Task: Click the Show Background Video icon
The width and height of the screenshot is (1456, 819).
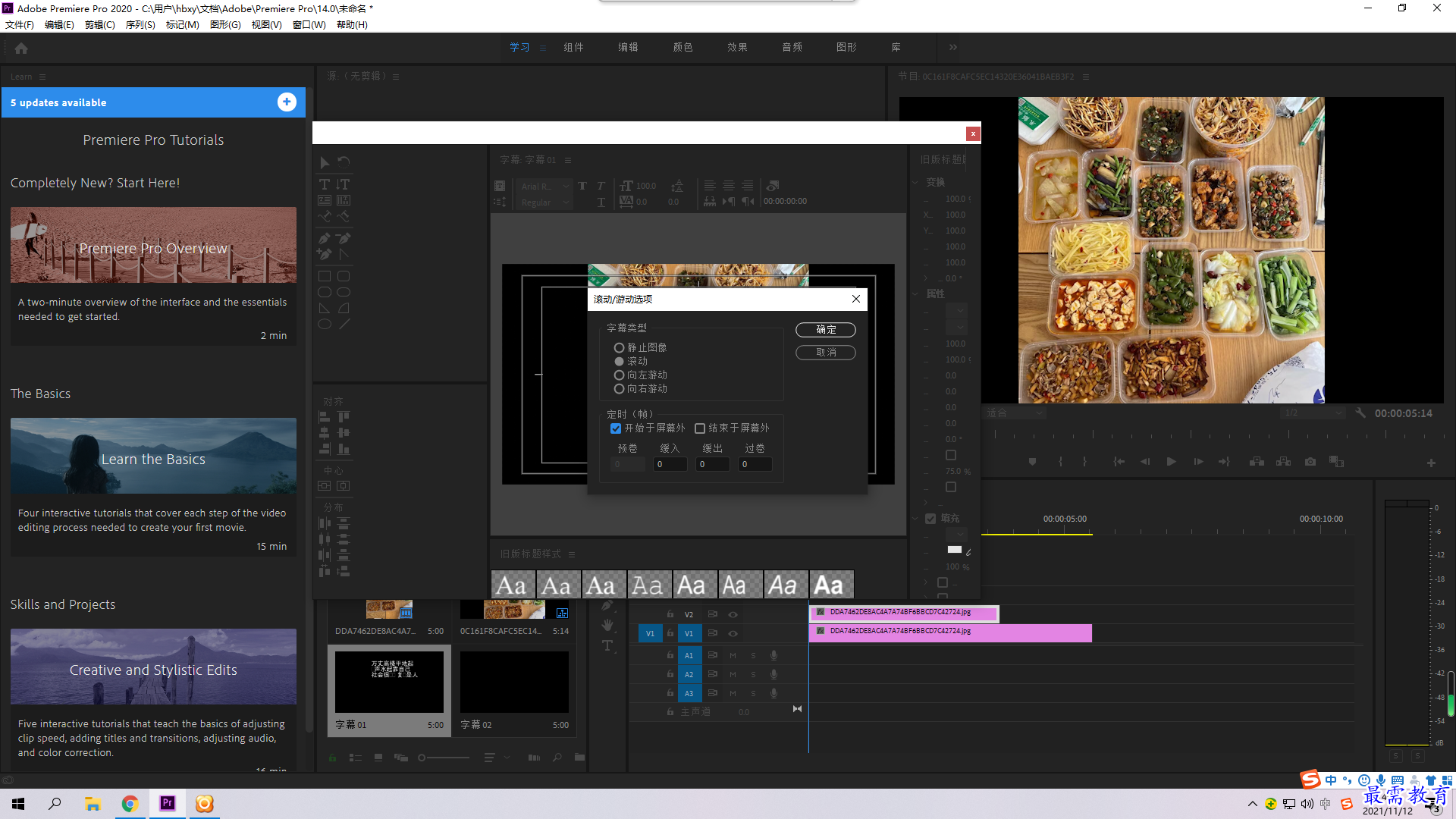Action: point(773,185)
